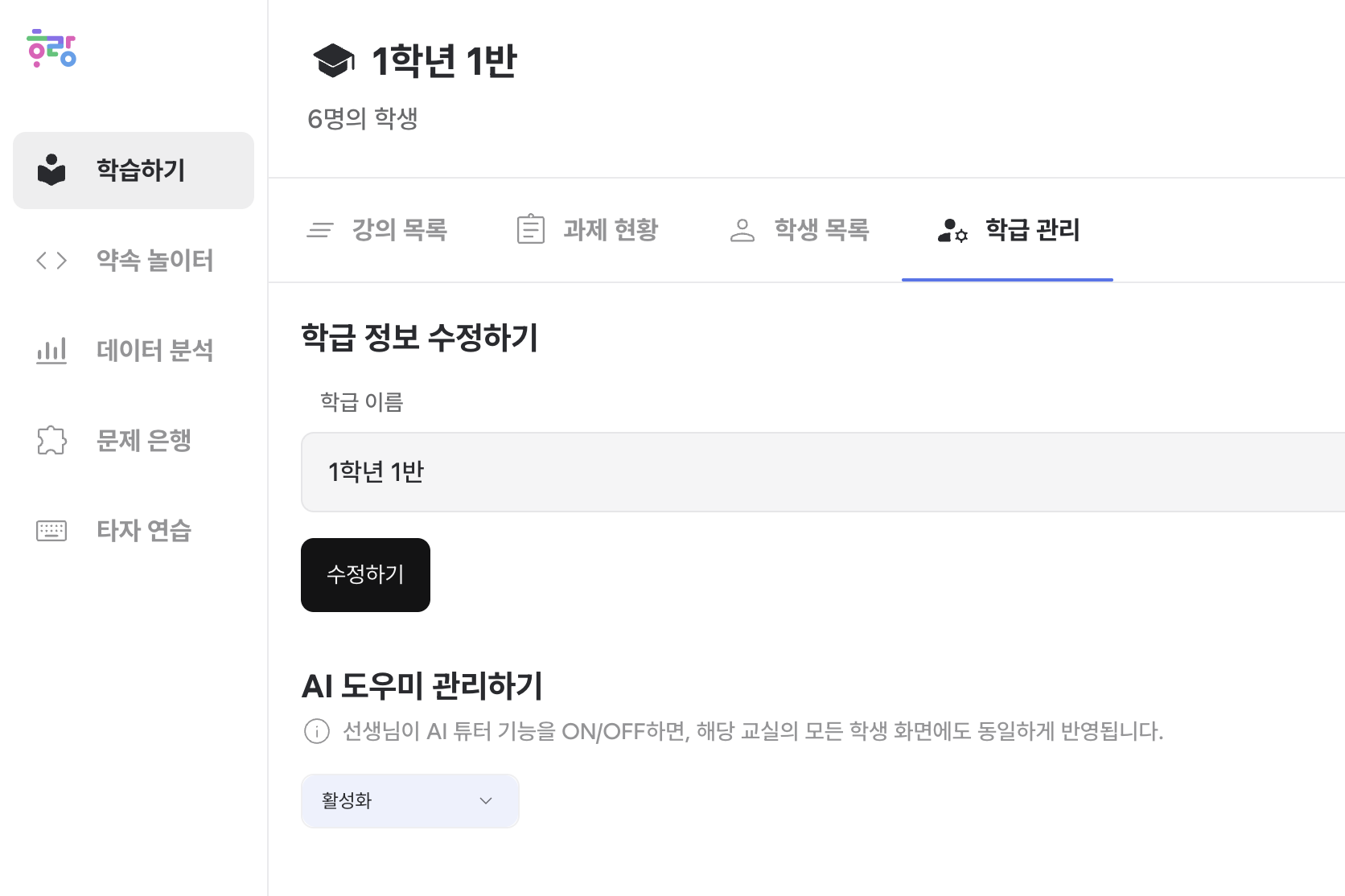Click the graduation cap class icon
Image resolution: width=1345 pixels, height=896 pixels.
(334, 61)
